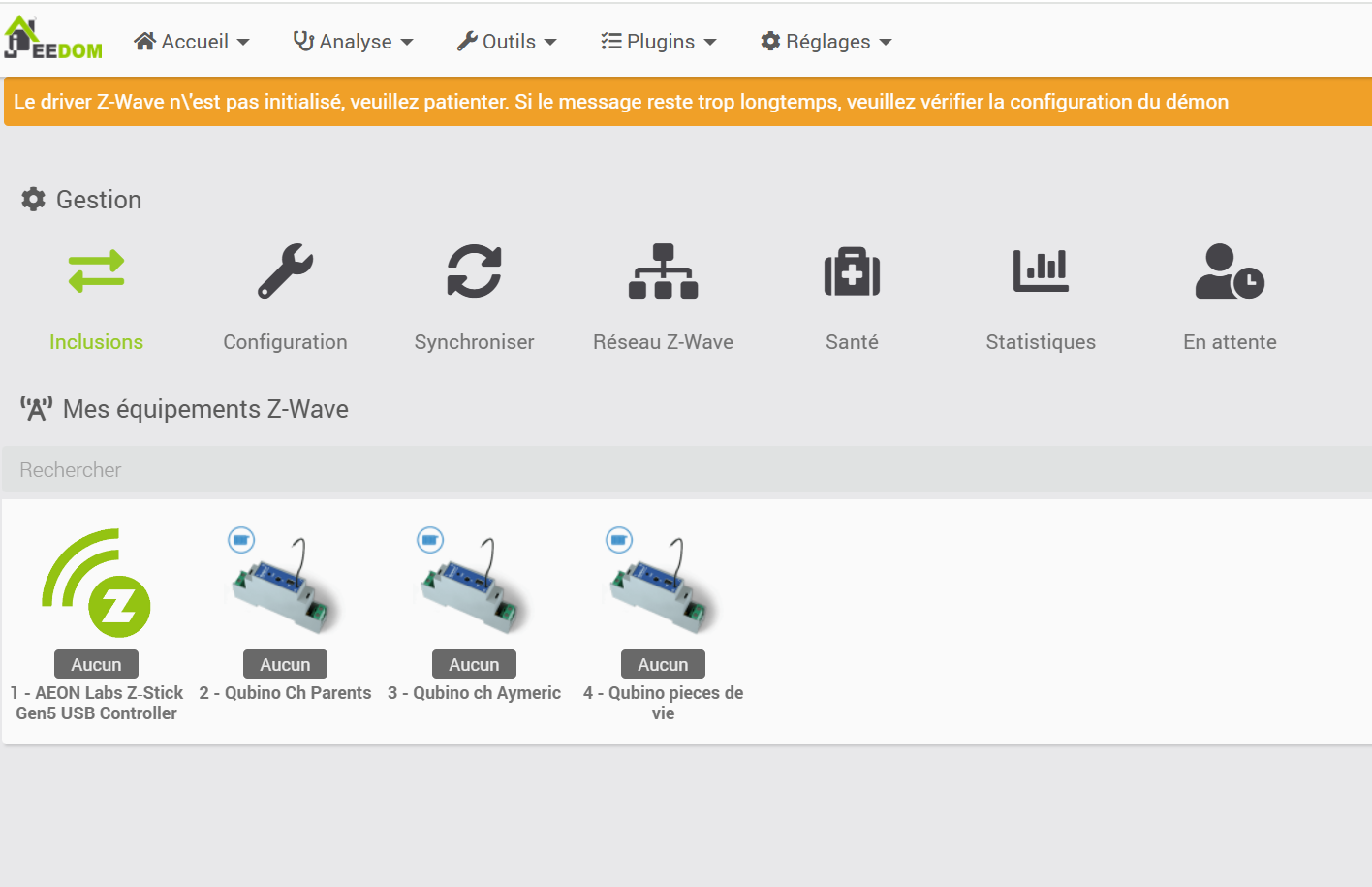Select '2 - Qubino Ch Parents' name

pyautogui.click(x=285, y=693)
